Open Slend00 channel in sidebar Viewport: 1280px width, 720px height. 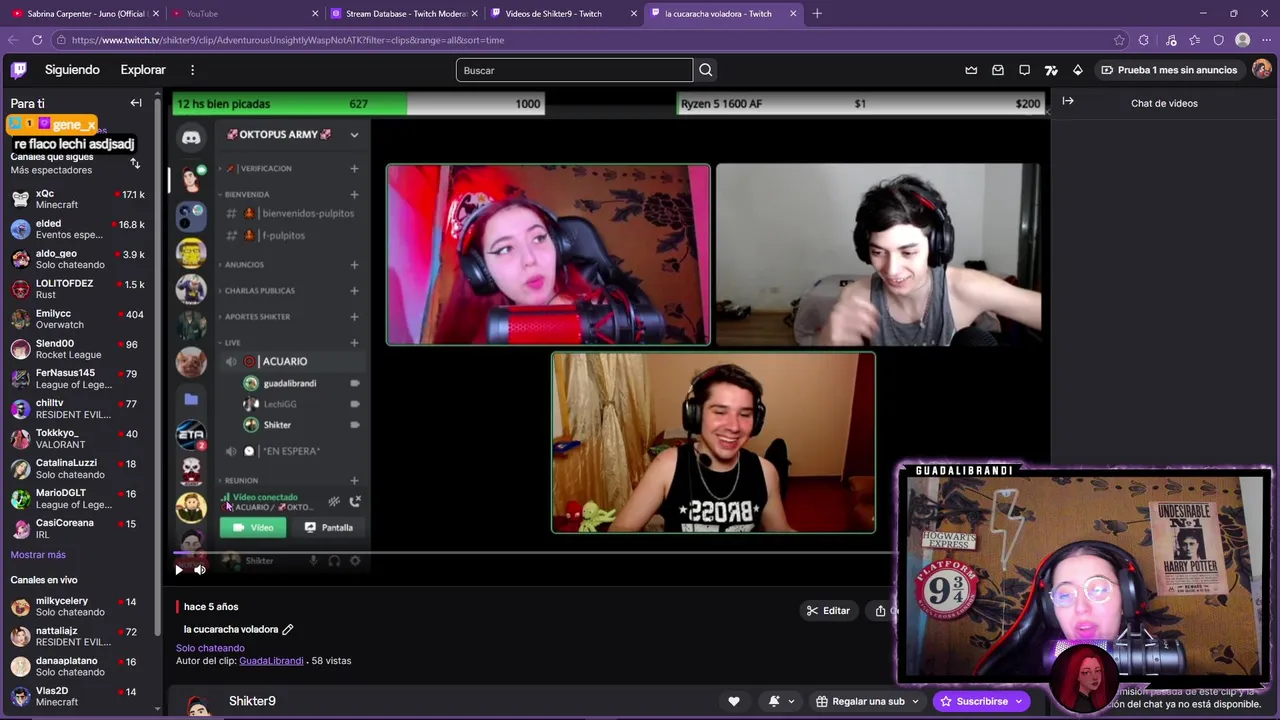[78, 349]
